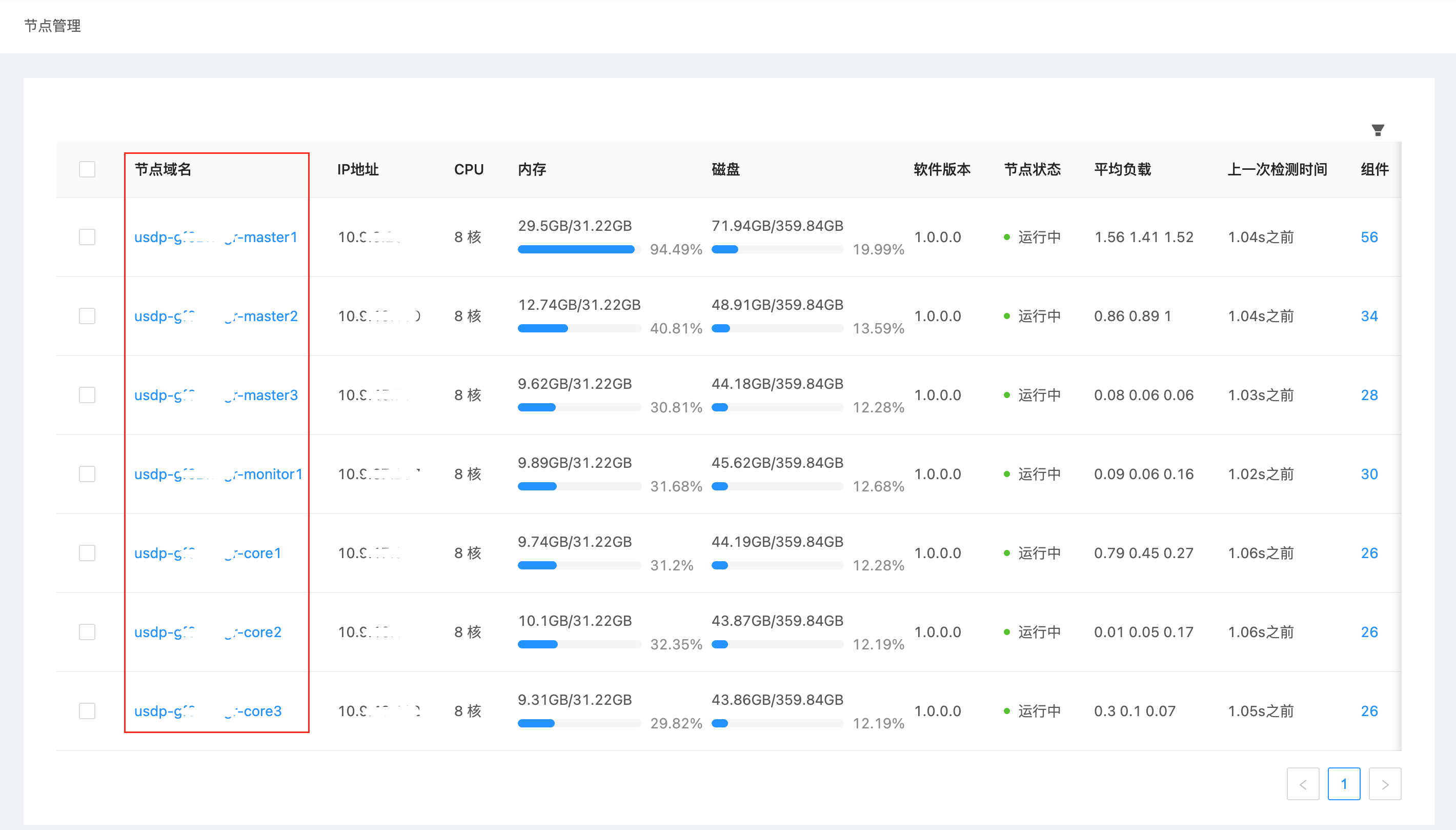The image size is (1456, 830).
Task: Open the table filter icon
Action: tap(1378, 130)
